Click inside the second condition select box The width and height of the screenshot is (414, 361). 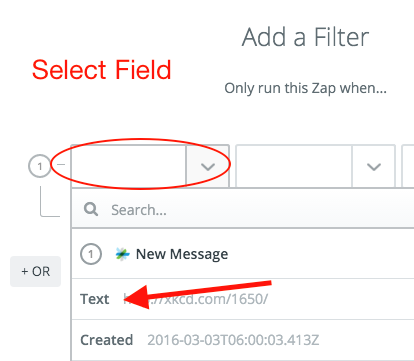(294, 166)
